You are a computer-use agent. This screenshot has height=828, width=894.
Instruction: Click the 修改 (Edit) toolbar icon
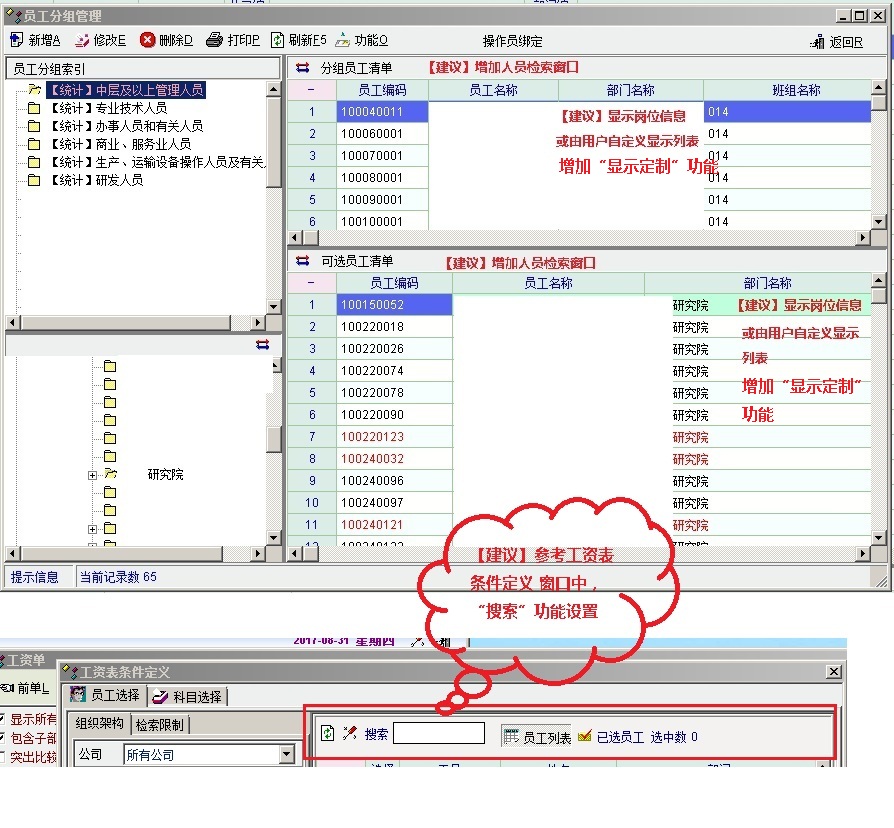83,40
